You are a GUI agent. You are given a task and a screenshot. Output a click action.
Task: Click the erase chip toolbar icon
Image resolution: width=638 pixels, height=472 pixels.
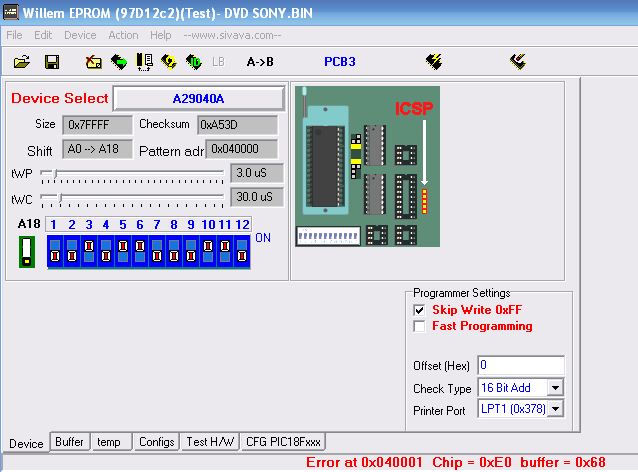(94, 62)
